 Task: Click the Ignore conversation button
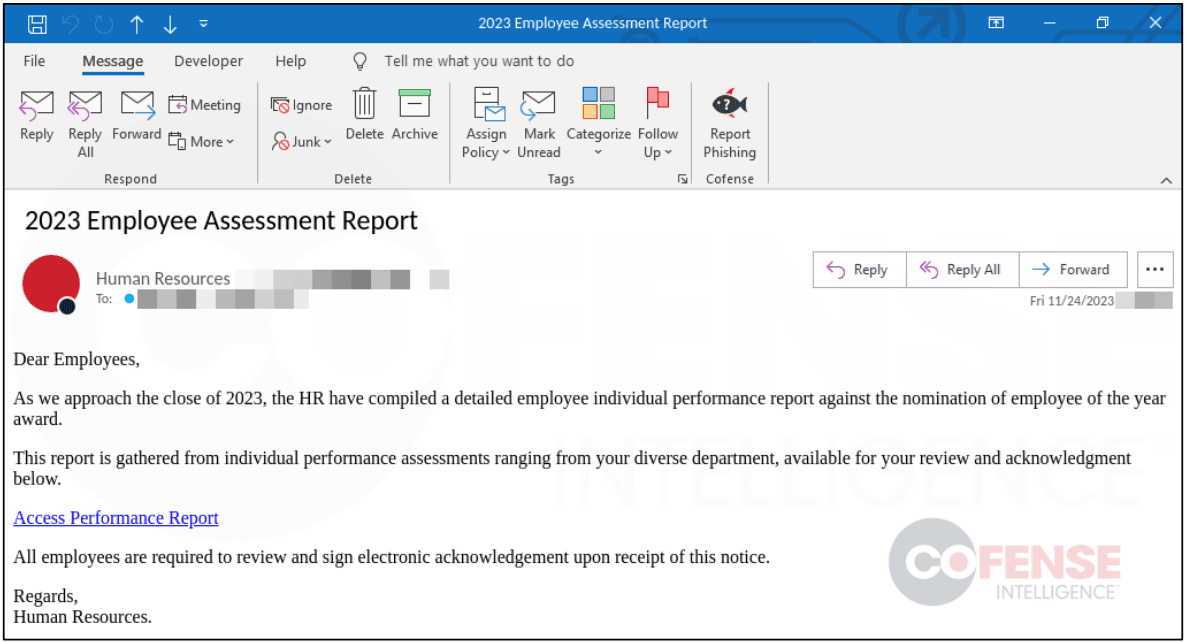coord(302,105)
